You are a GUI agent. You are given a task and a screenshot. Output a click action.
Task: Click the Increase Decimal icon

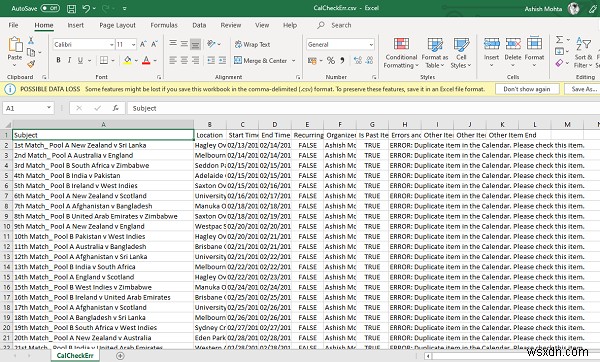[357, 60]
